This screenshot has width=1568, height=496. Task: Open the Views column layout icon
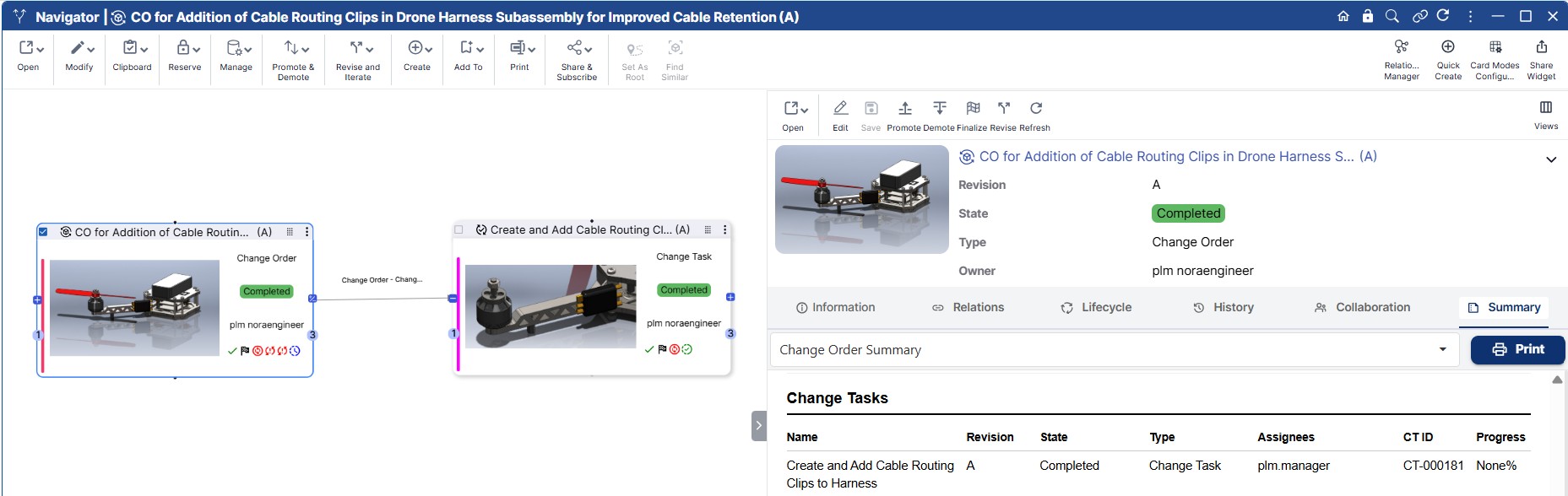(x=1545, y=108)
